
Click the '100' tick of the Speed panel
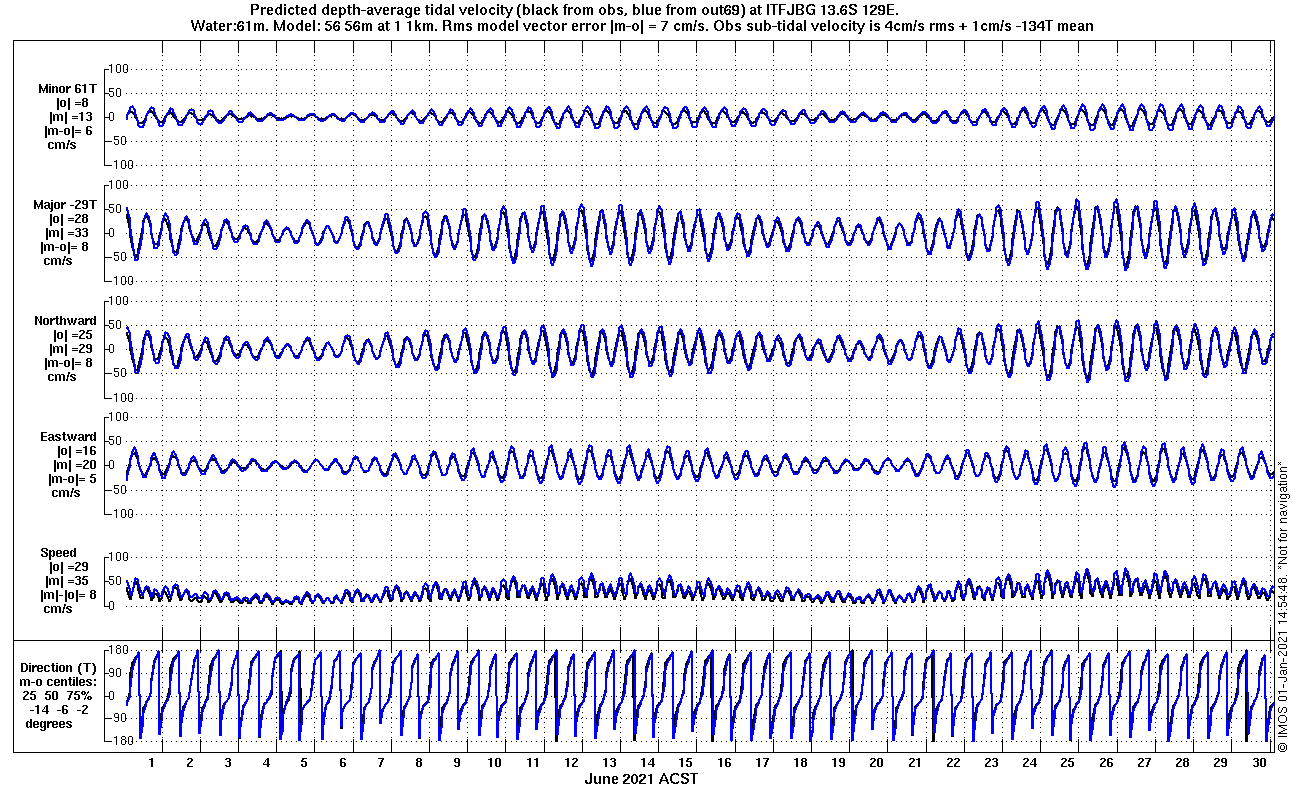[119, 557]
